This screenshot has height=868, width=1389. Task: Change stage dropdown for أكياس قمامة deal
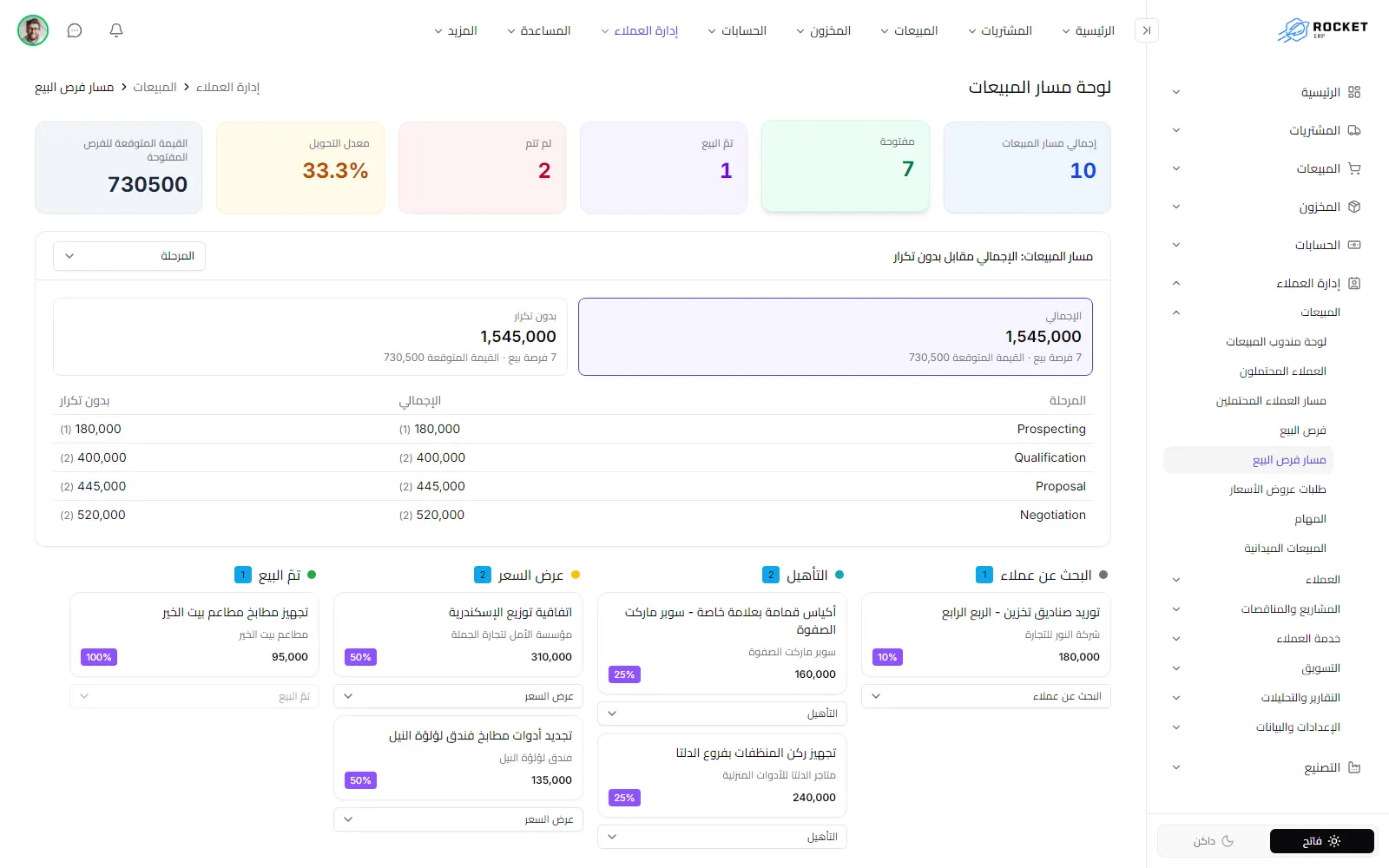(722, 713)
